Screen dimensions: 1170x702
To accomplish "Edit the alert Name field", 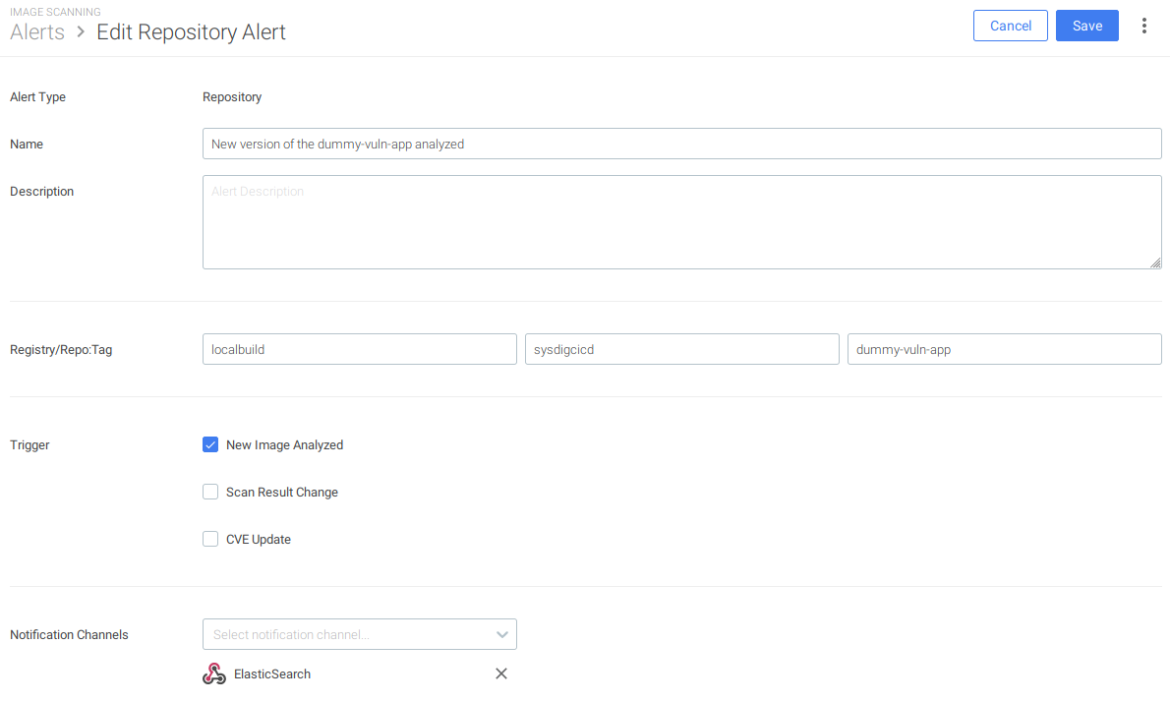I will pyautogui.click(x=682, y=143).
